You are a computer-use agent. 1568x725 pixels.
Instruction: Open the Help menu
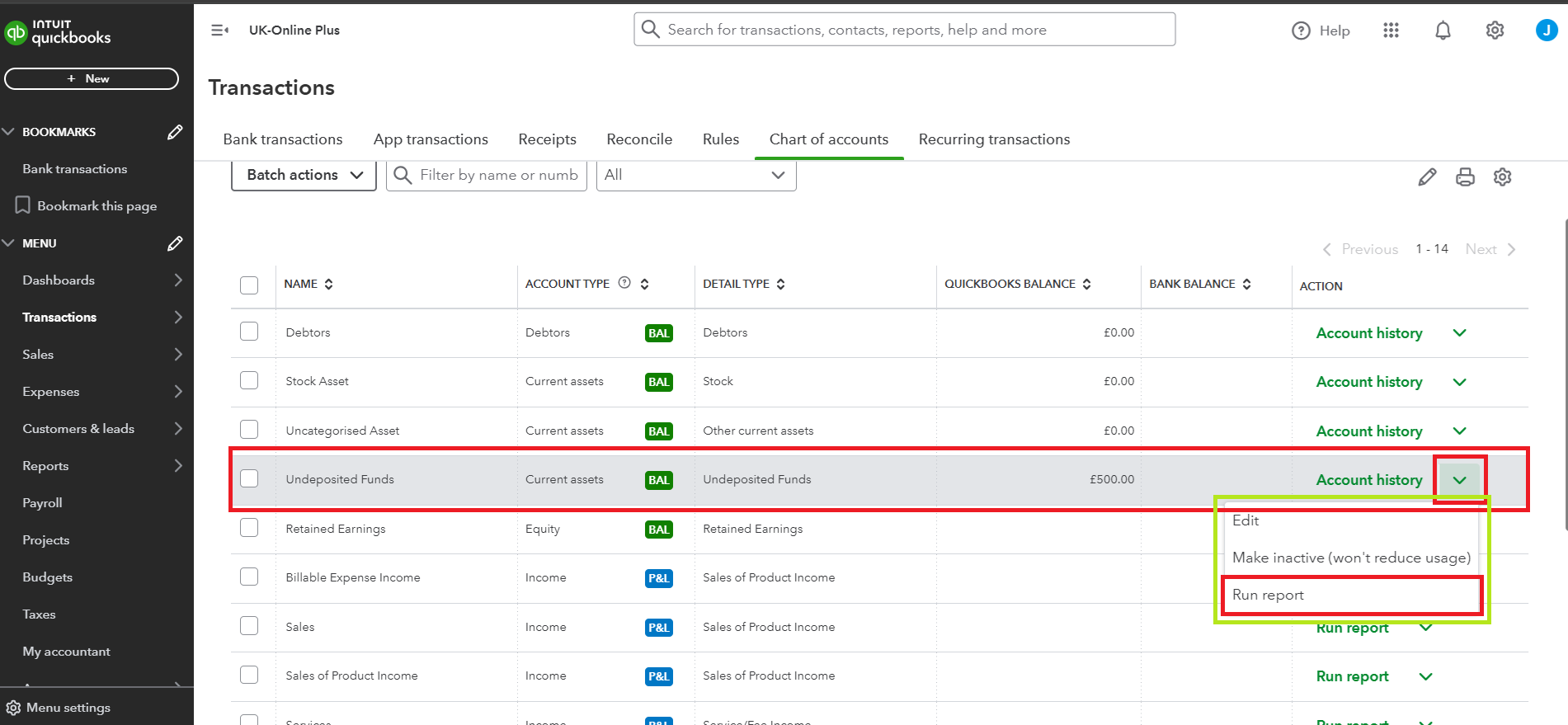click(x=1321, y=31)
